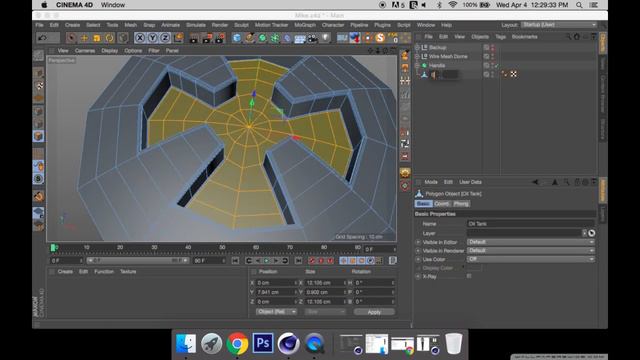Click frame 50 on the timeline ruler

222,248
